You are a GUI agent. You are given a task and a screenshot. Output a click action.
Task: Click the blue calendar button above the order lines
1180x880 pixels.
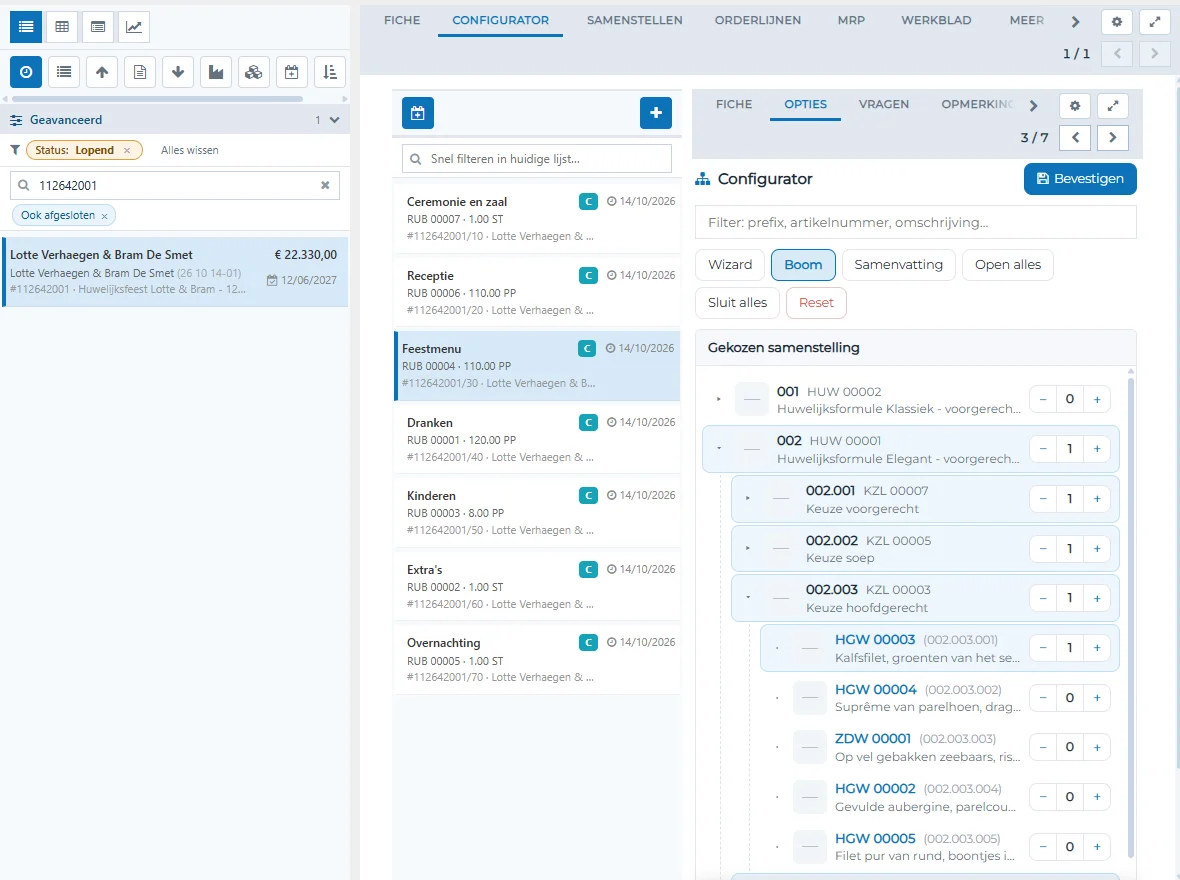click(418, 113)
